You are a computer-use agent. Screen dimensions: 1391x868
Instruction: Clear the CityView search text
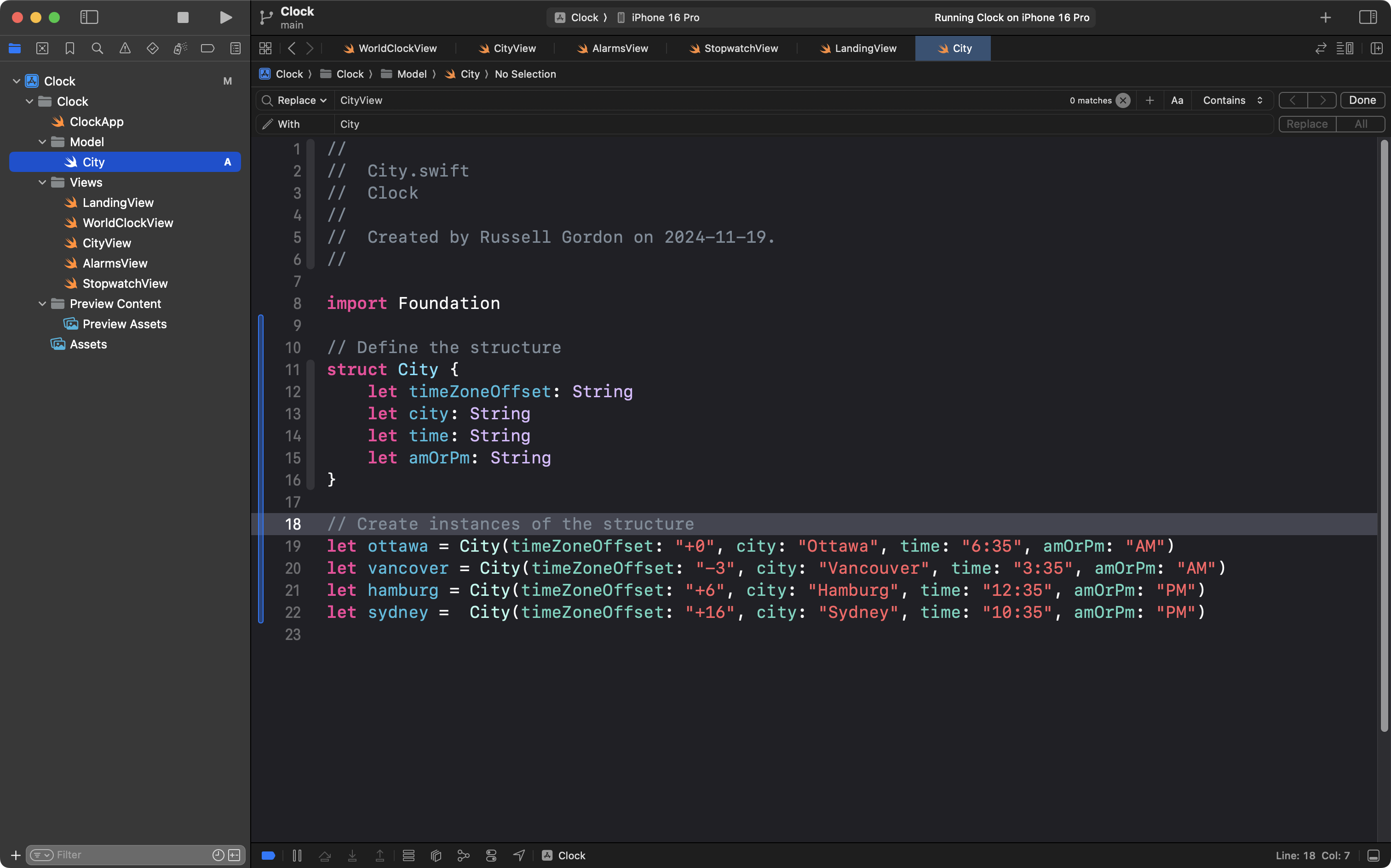[x=1123, y=101]
